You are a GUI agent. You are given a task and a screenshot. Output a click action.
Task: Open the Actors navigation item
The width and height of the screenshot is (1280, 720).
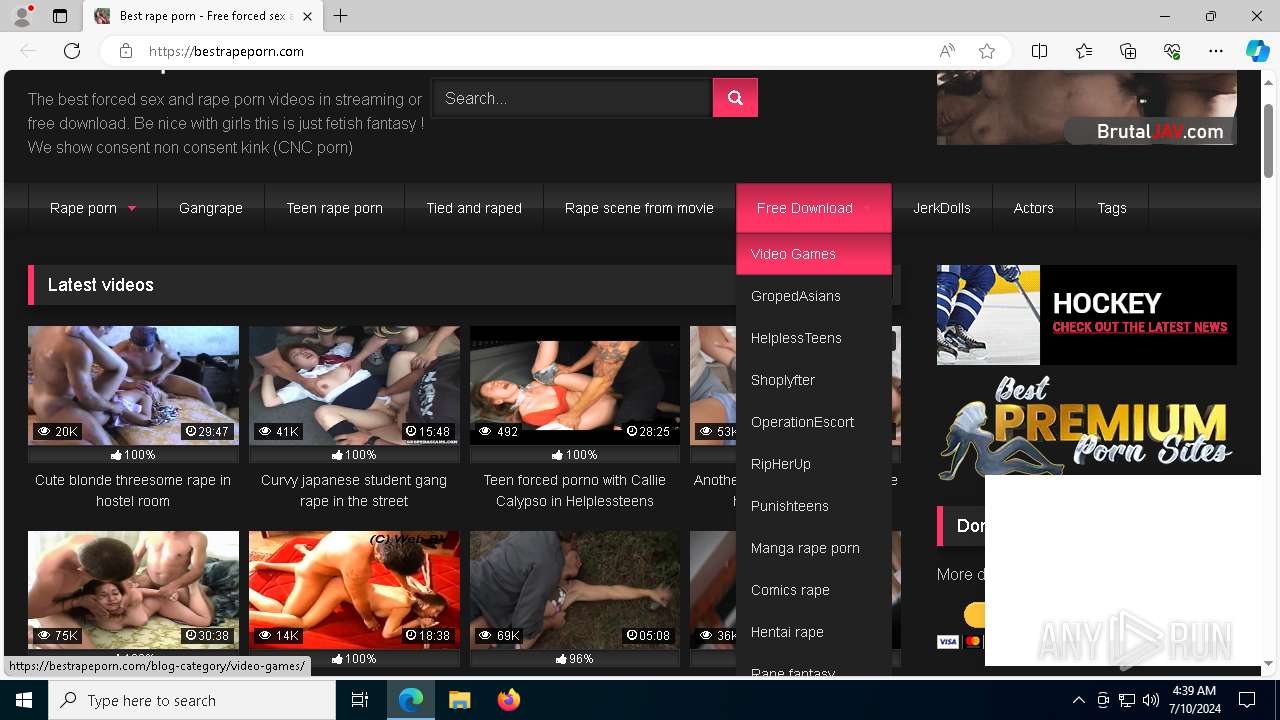click(1033, 208)
